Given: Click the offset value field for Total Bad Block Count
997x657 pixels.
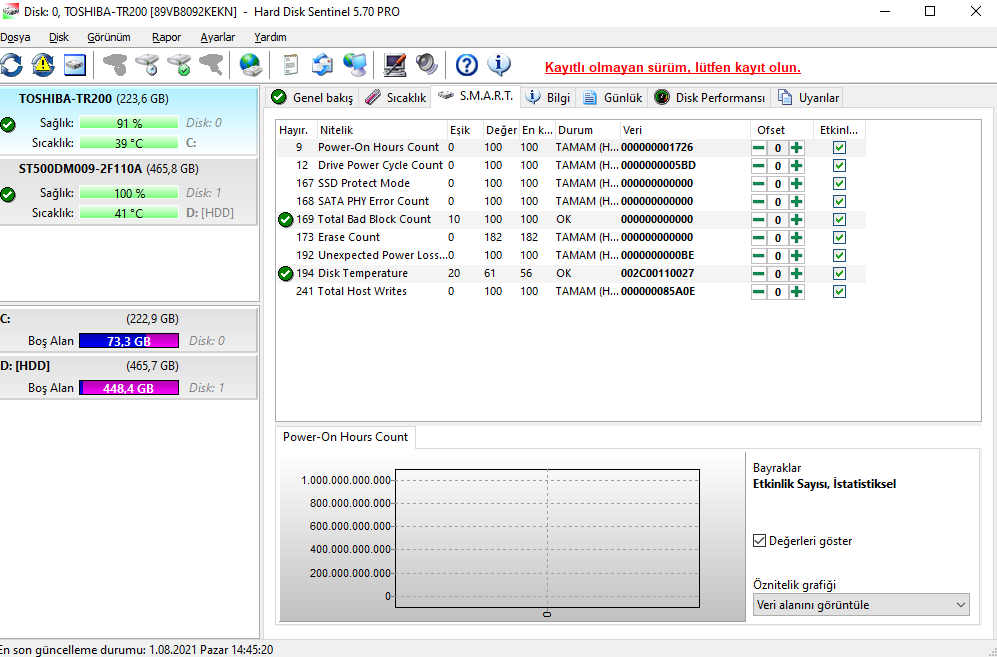Looking at the screenshot, I should click(x=778, y=220).
